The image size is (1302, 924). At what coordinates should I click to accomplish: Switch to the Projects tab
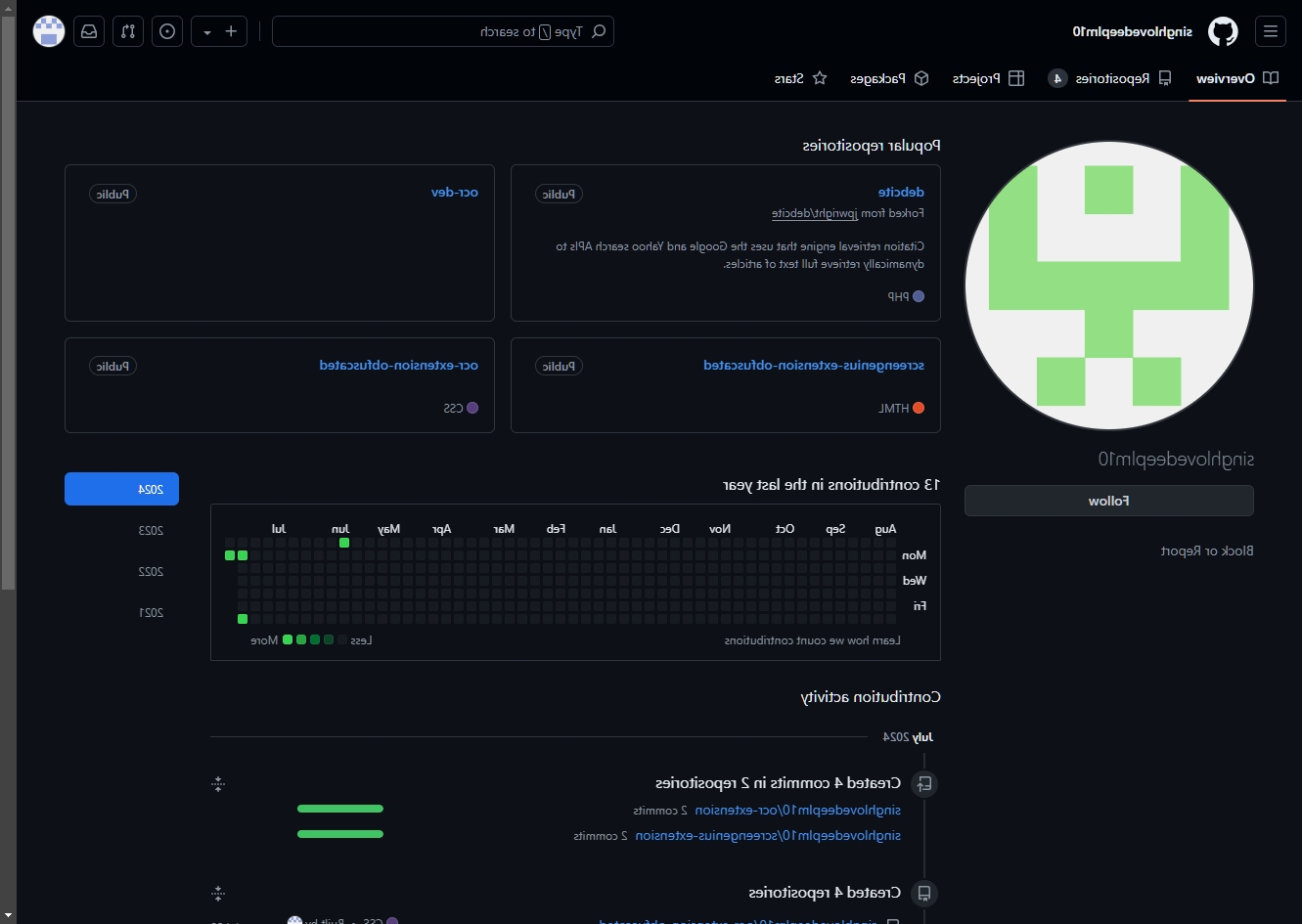point(988,78)
